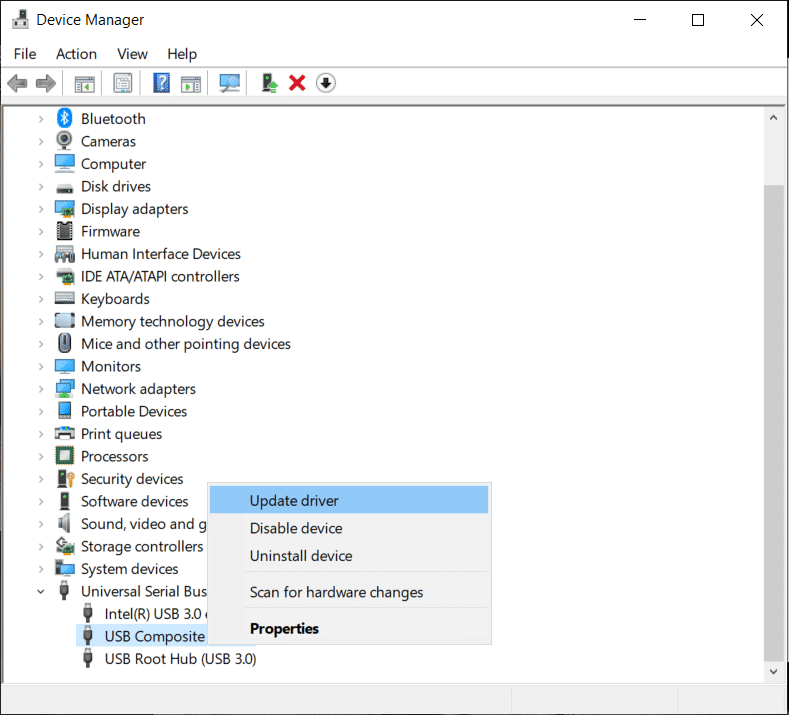Toggle the action pane toolbar icon
Viewport: 789px width, 715px height.
pos(191,83)
